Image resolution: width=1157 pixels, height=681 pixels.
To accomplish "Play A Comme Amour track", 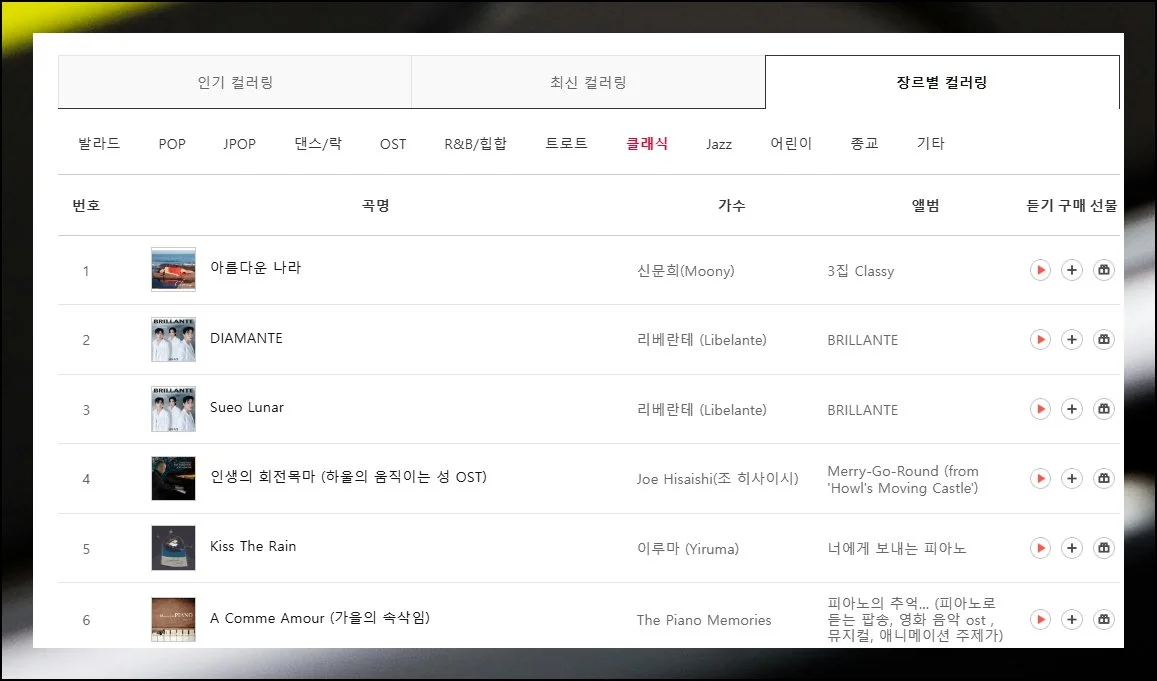I will [1040, 619].
